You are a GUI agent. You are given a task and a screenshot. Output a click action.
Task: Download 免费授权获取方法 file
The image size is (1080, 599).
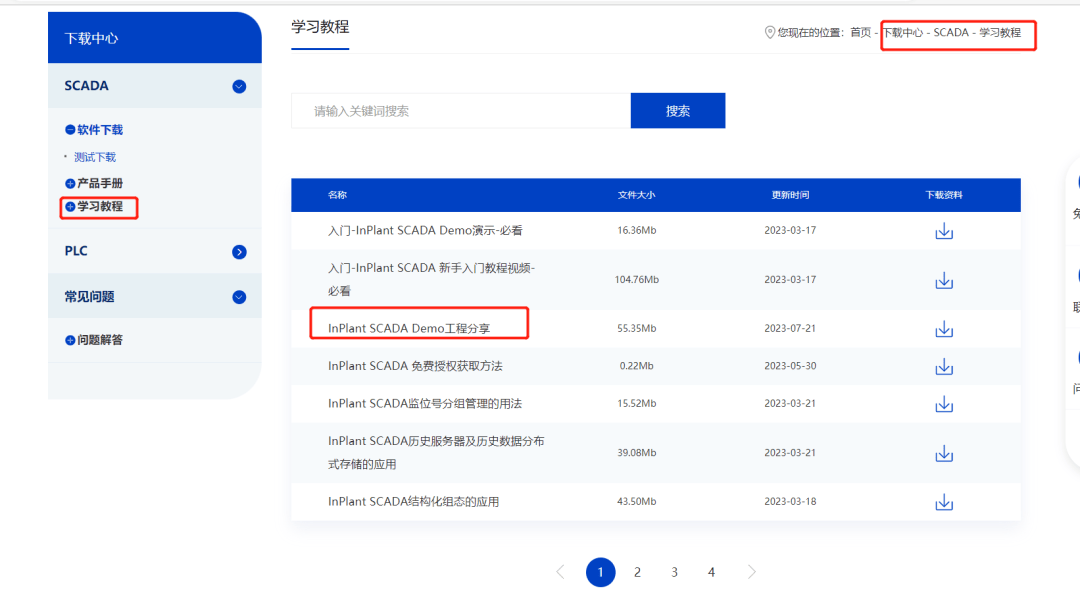944,366
